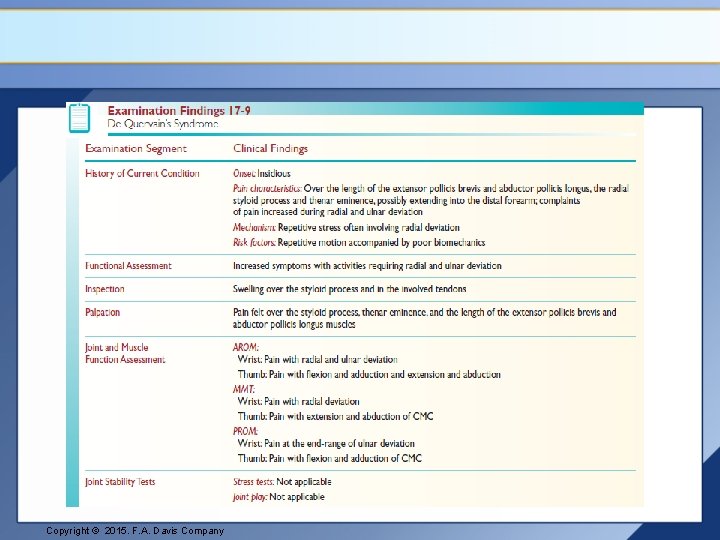Screen dimensions: 720x540
Task: Click 'Thumb: Pain with flexion and adduction of CMC'
Action: (330, 459)
